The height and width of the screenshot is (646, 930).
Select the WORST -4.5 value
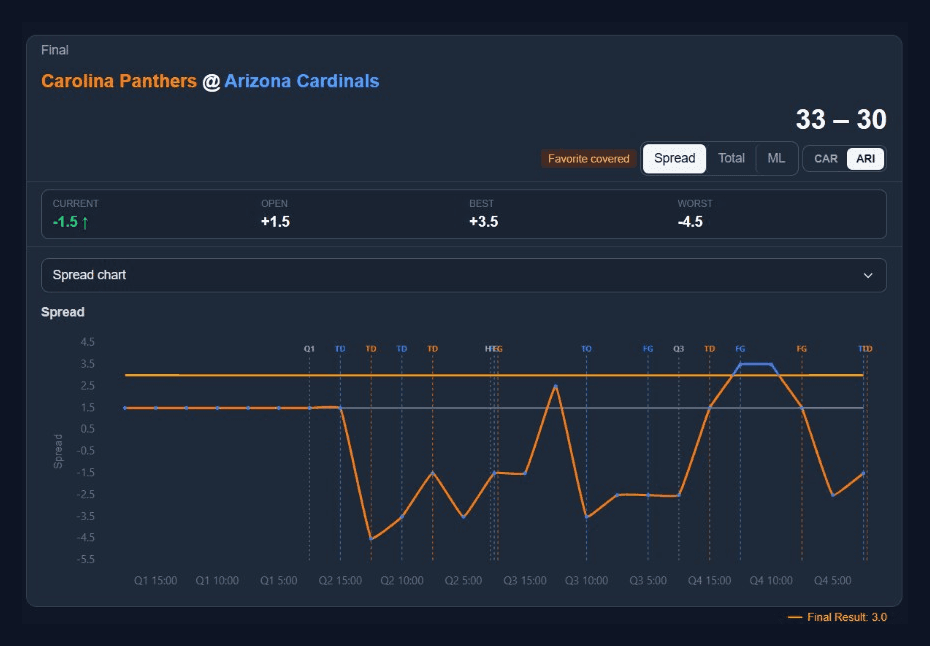(x=690, y=222)
